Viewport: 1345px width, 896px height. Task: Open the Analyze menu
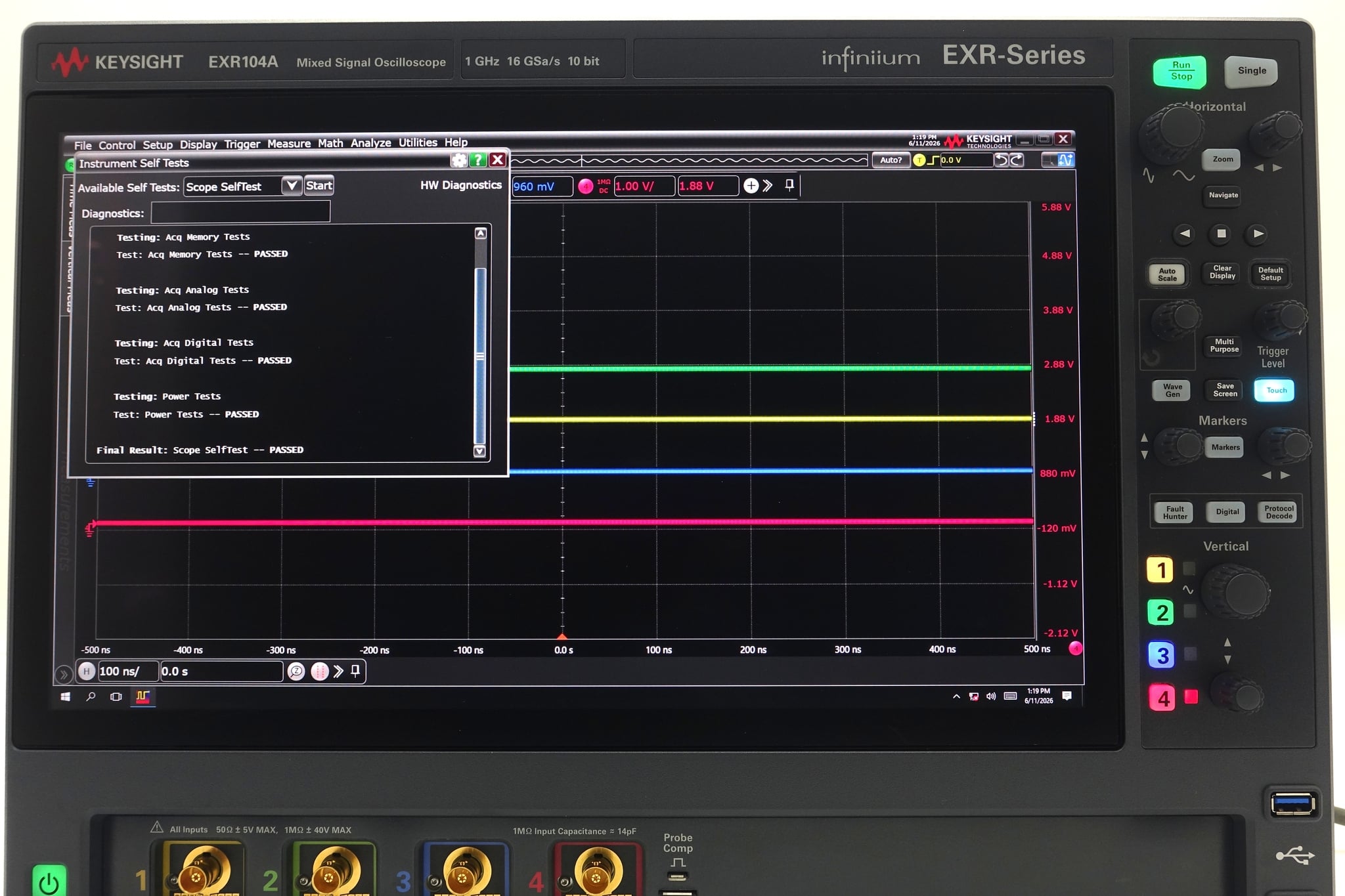[x=370, y=142]
